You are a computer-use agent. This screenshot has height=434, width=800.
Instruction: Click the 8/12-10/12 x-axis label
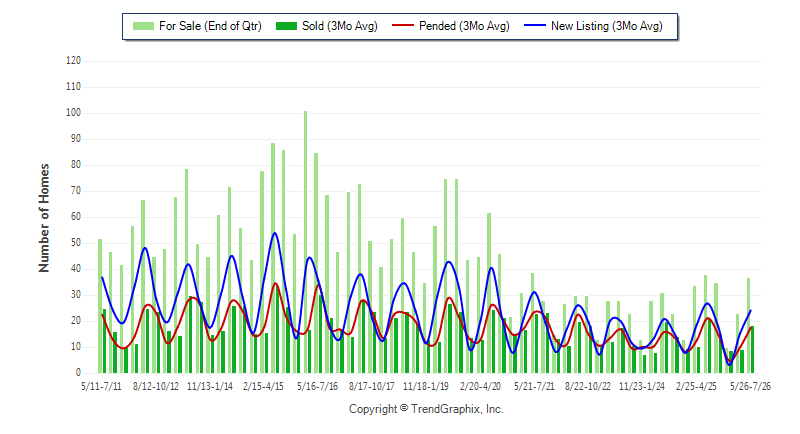click(156, 386)
